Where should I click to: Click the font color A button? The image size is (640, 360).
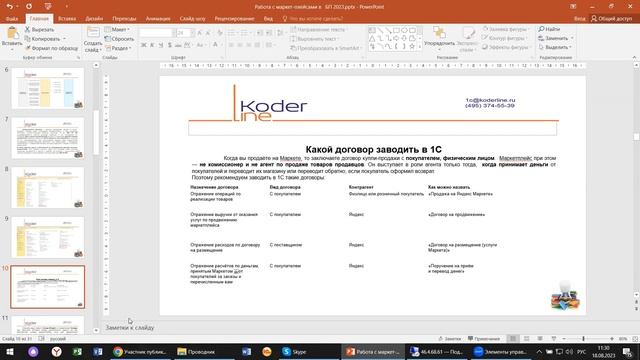(x=215, y=45)
